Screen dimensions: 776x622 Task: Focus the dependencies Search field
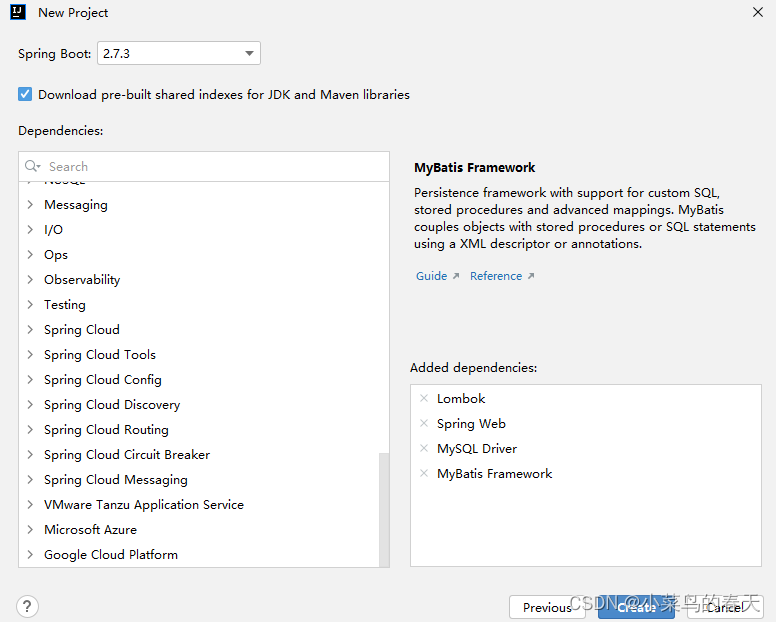(204, 166)
